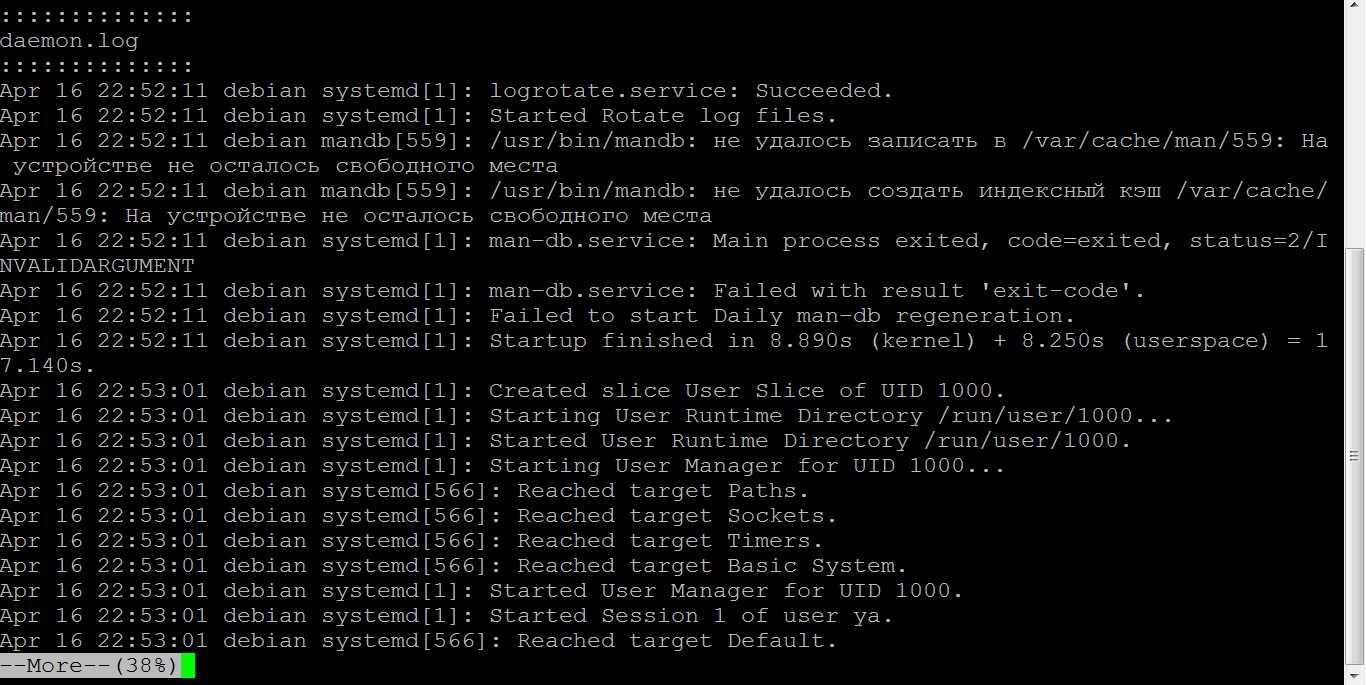The height and width of the screenshot is (685, 1366).
Task: Click the 'не удалось создать индексный кэш' line
Action: (x=664, y=203)
